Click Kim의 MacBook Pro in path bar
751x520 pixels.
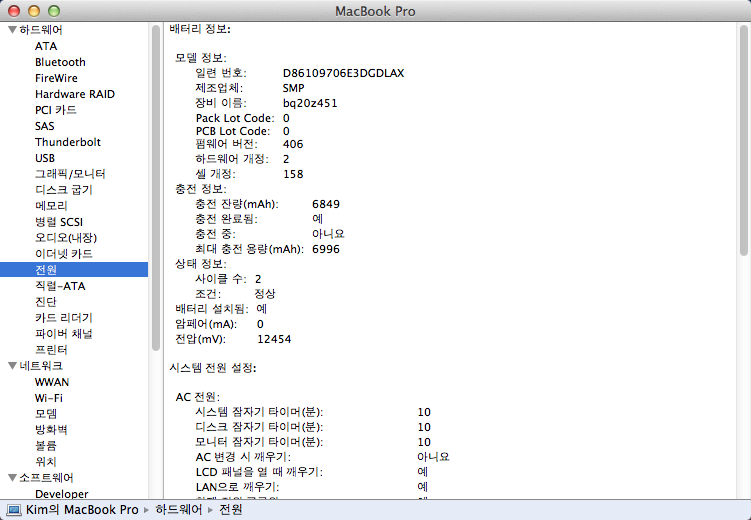[x=80, y=510]
